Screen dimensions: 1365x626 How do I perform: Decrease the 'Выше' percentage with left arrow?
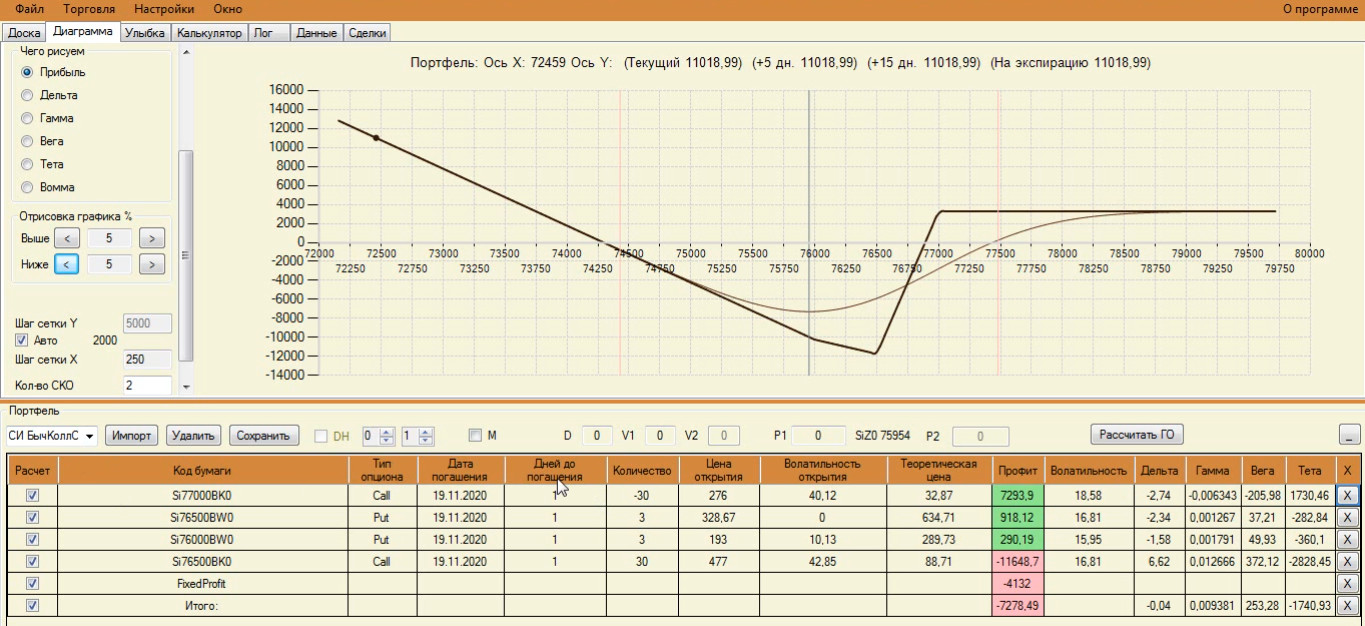coord(66,238)
